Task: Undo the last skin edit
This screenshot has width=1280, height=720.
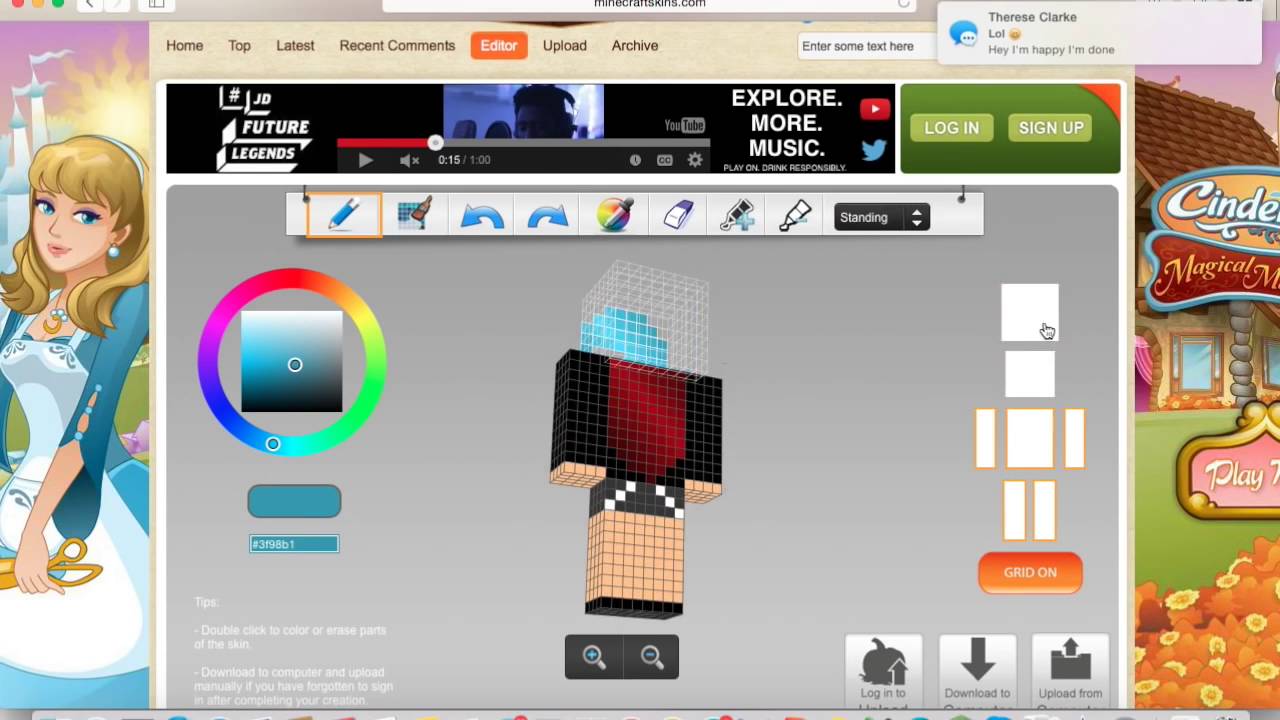Action: 481,216
